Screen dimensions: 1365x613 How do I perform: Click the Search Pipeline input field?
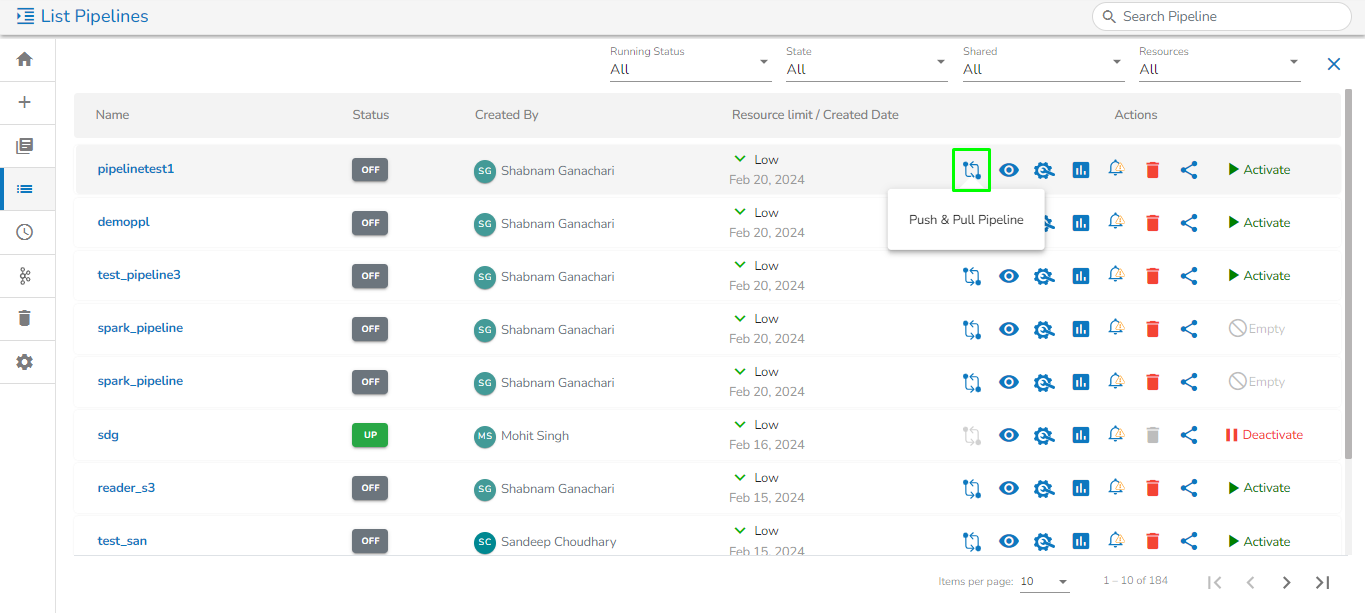(x=1230, y=17)
